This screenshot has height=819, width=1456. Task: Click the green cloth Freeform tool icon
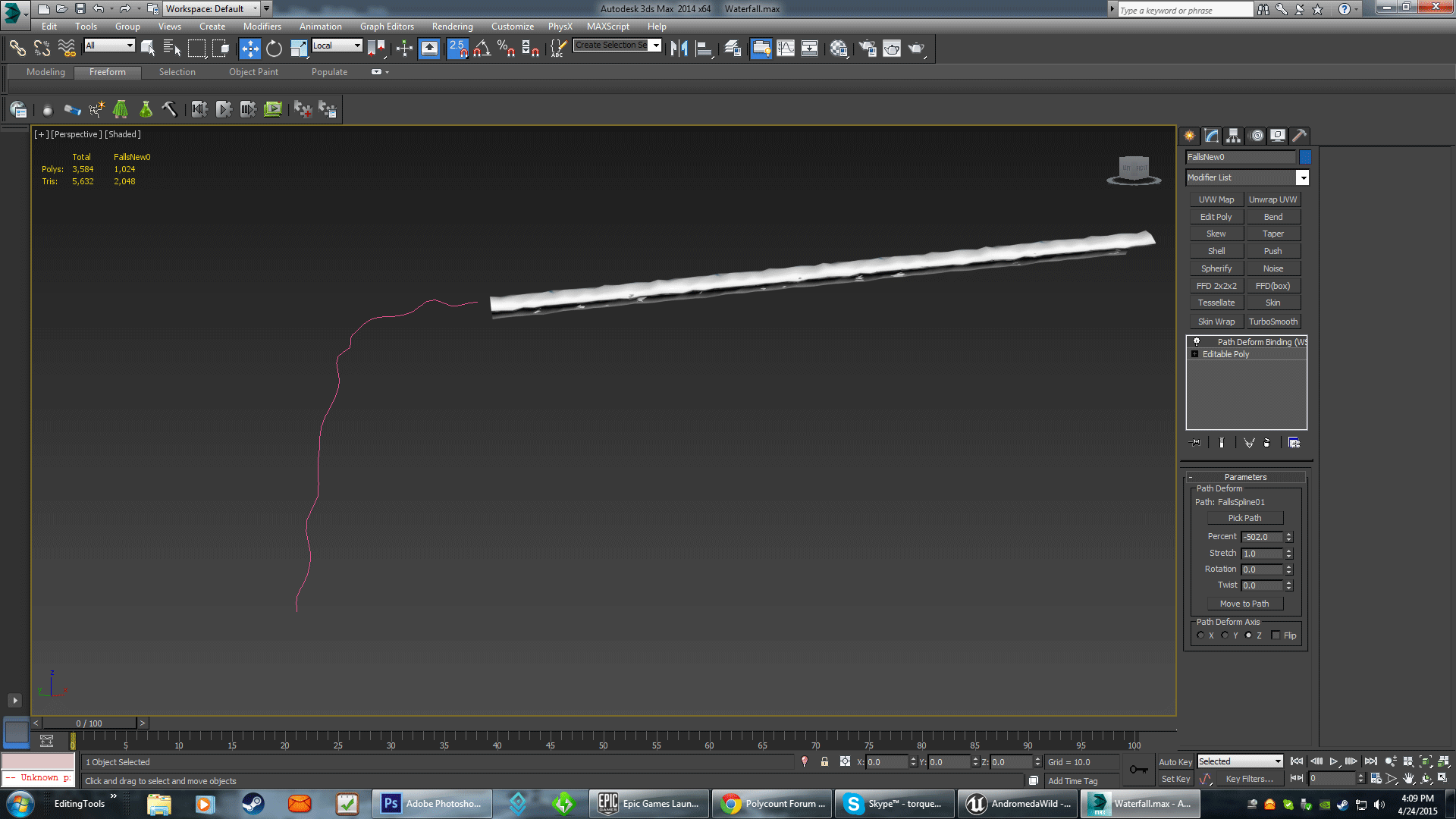pos(121,109)
